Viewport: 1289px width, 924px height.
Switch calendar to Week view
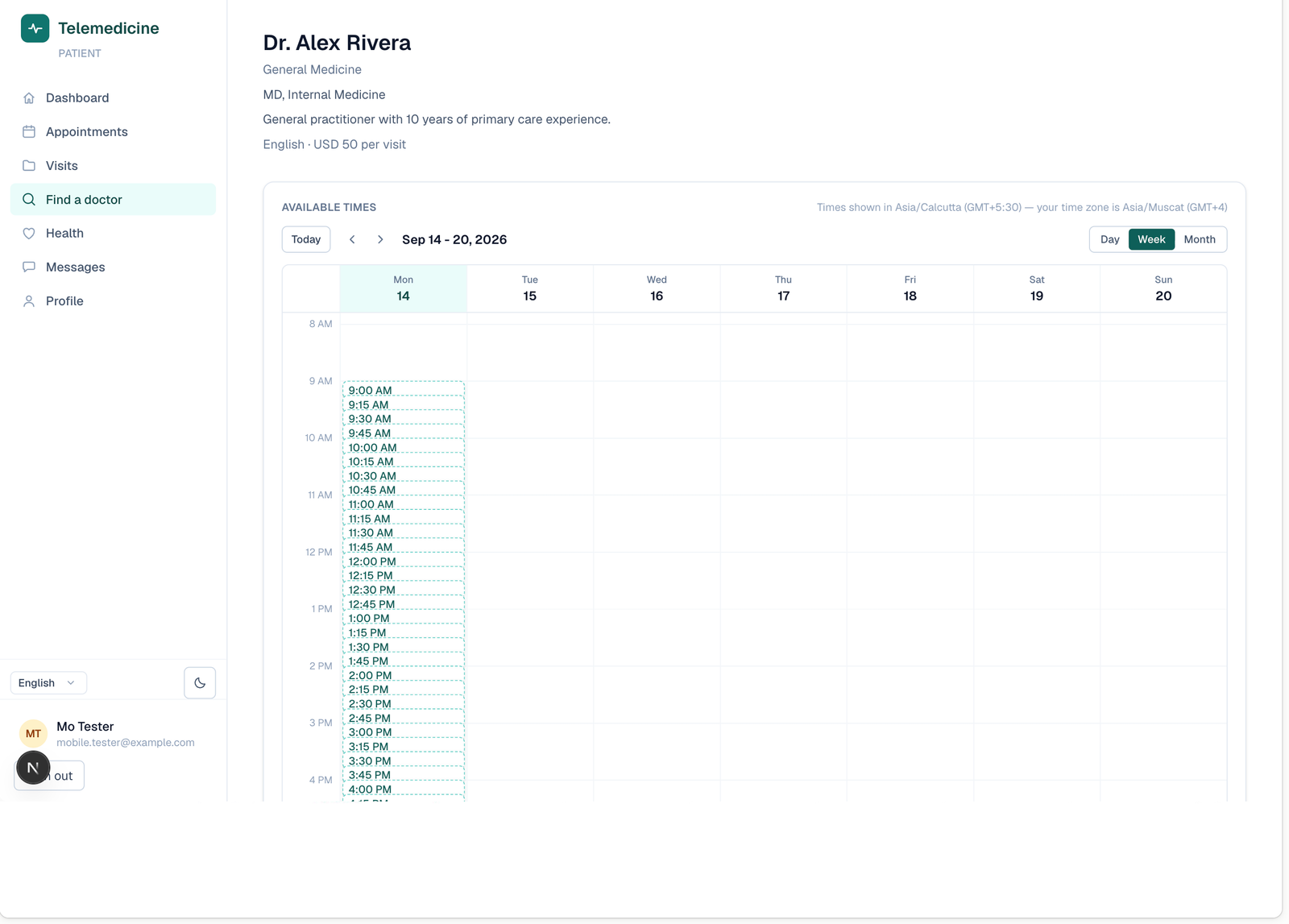click(1151, 239)
